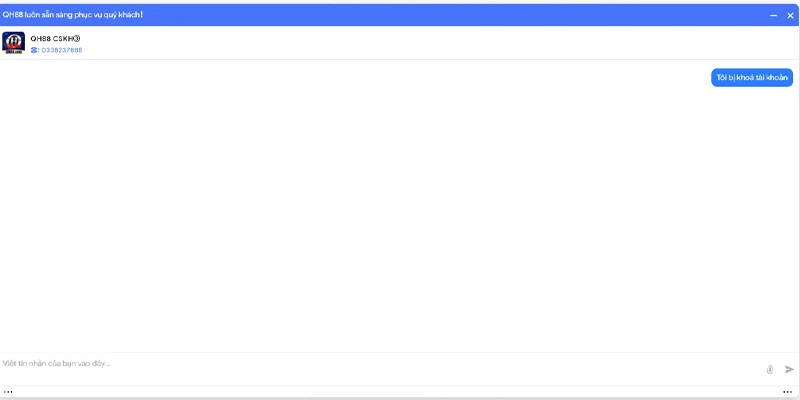Minimize the QH88 chat window

click(x=773, y=15)
